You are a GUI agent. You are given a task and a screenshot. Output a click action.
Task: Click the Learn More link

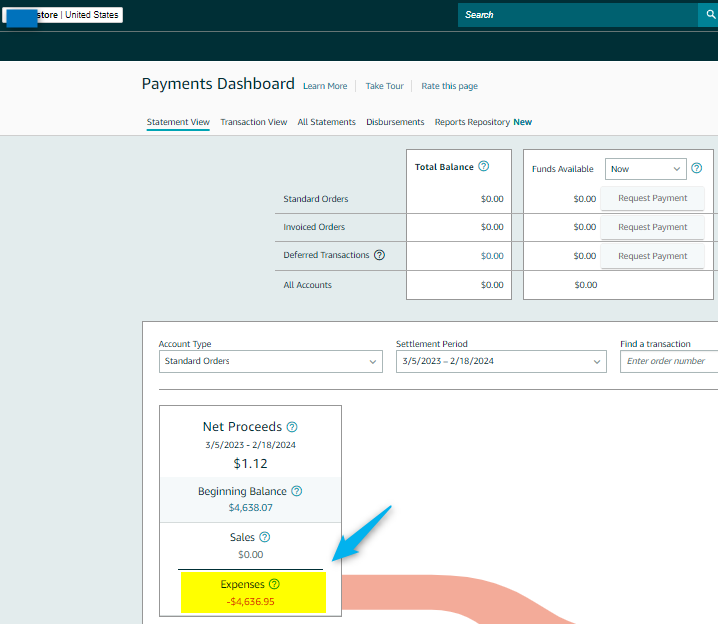[325, 86]
